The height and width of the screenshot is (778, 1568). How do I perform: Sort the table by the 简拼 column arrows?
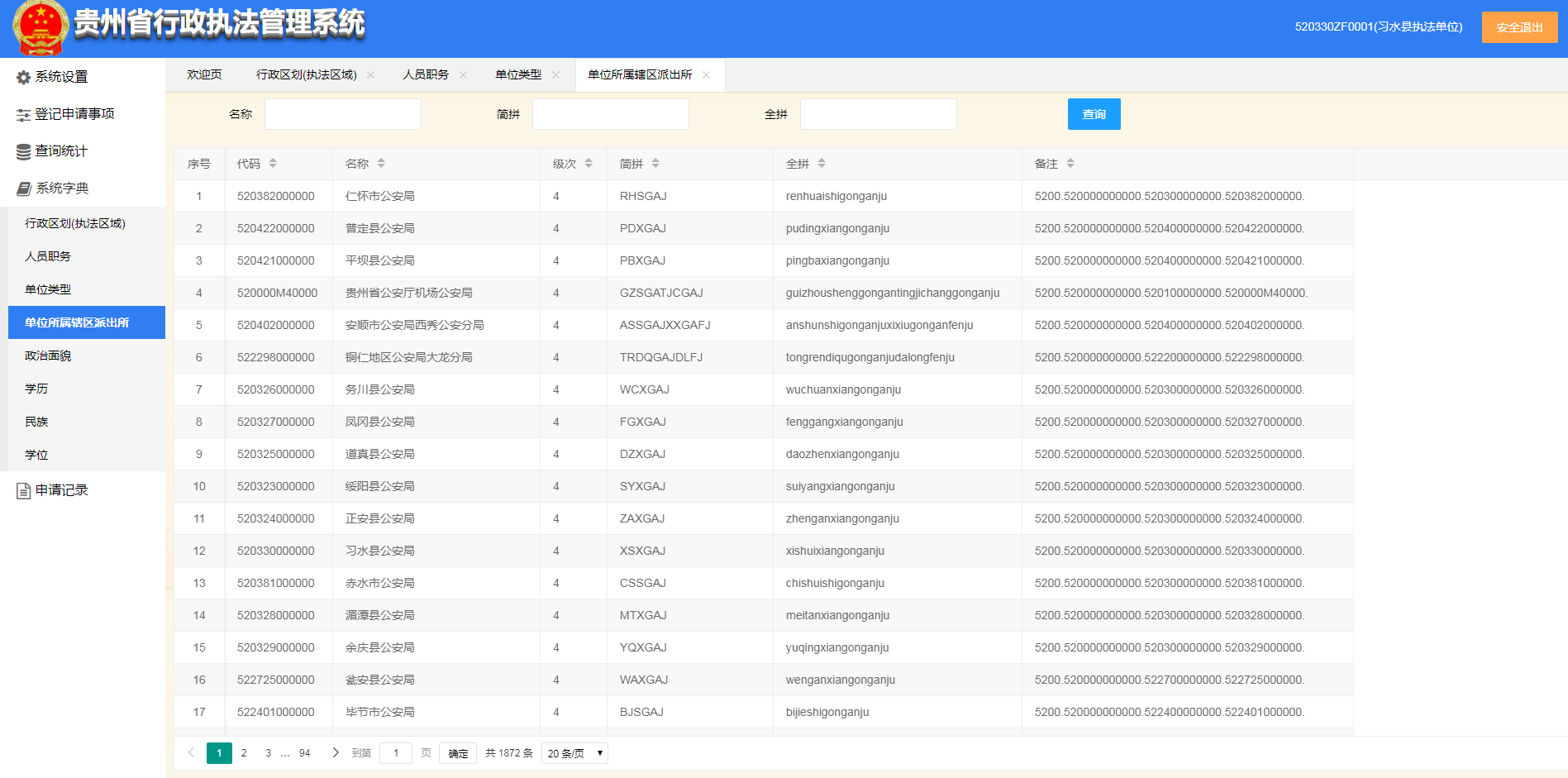655,164
